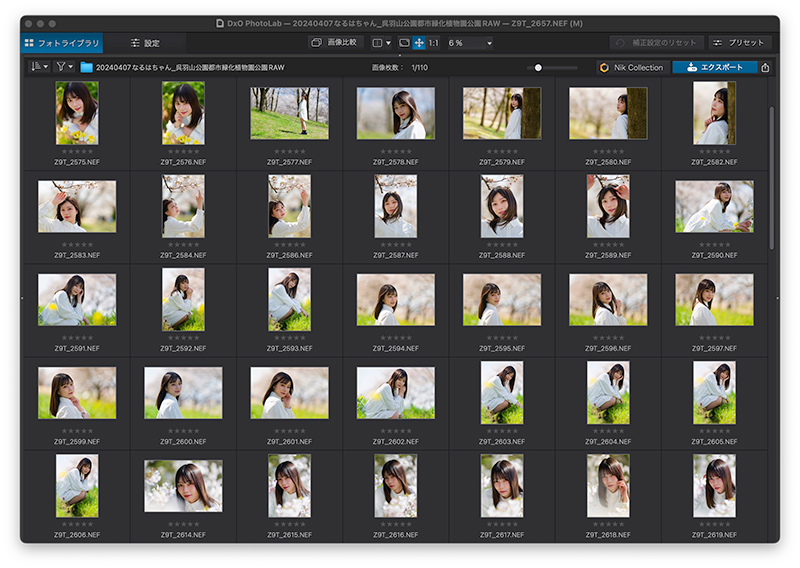Select thumbnail Z9T_2577.NEF
Screen dimensions: 800x568
click(x=289, y=113)
